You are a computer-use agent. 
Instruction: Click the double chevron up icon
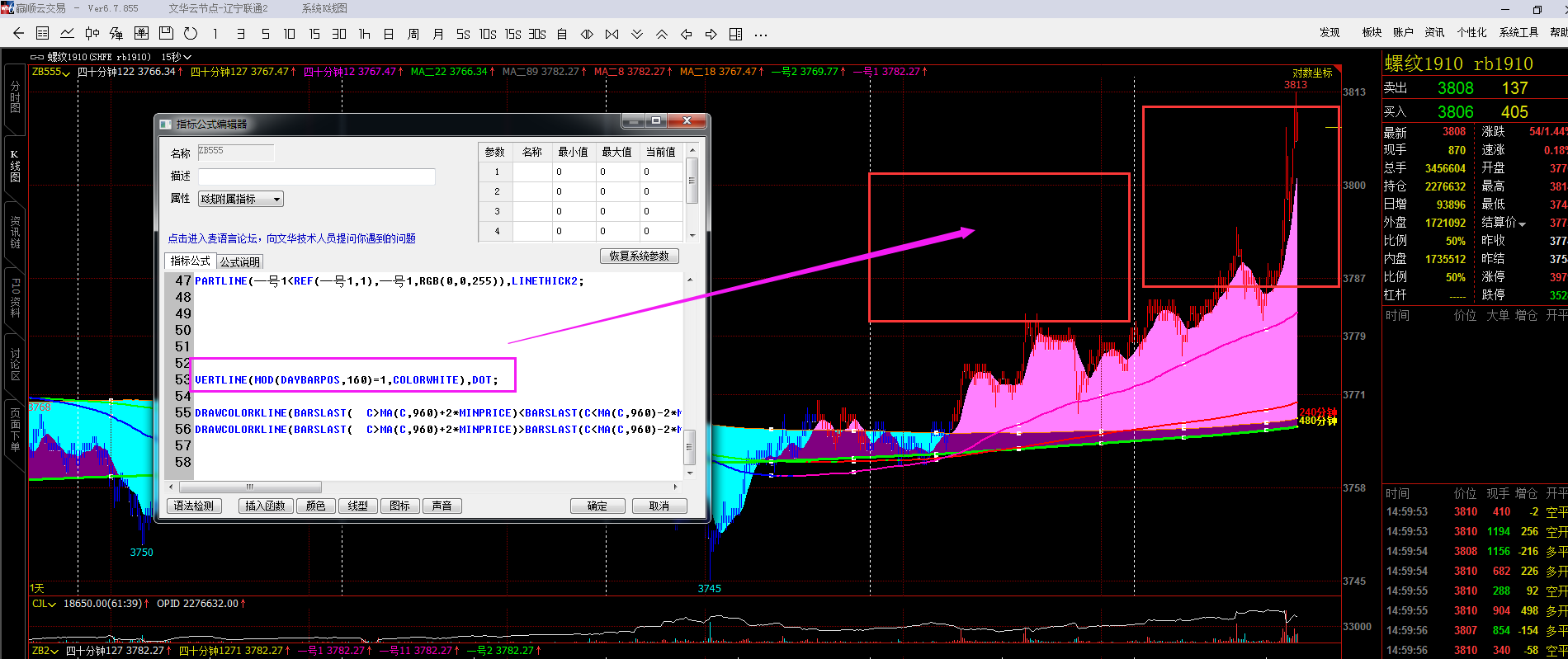pos(662,34)
